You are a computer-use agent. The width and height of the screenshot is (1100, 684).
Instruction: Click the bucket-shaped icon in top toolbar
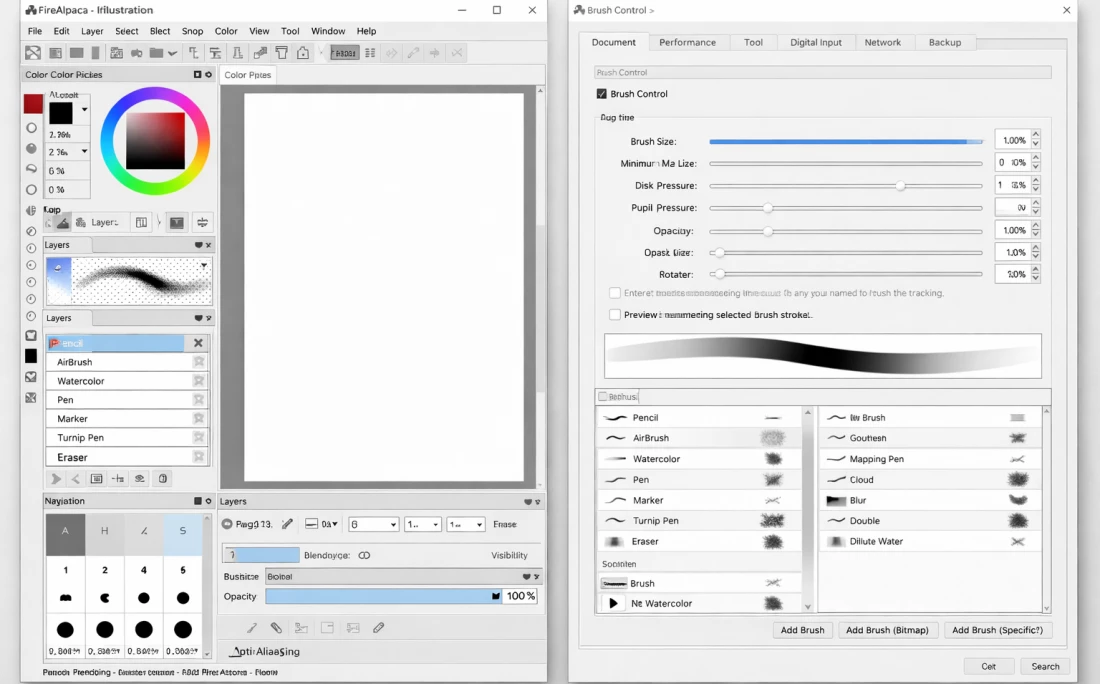(x=282, y=53)
